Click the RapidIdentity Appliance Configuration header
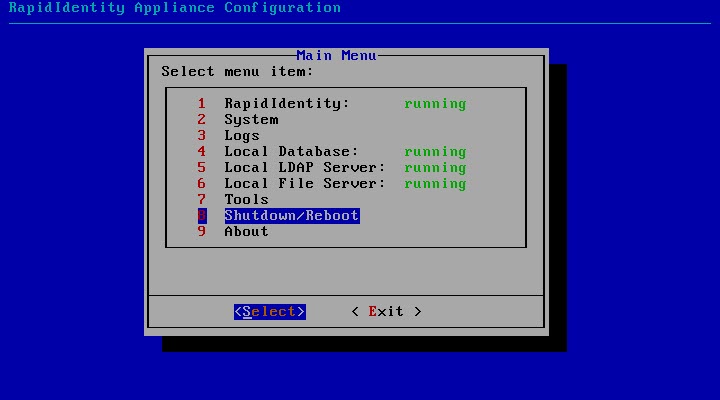This screenshot has height=400, width=720. tap(175, 8)
